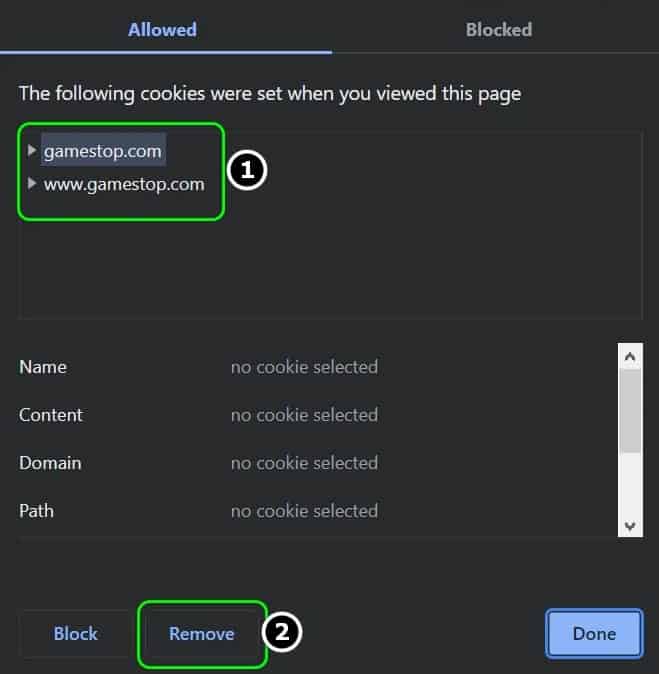Screen dimensions: 659x674
Task: Click the Name field's cookie value
Action: 304,368
